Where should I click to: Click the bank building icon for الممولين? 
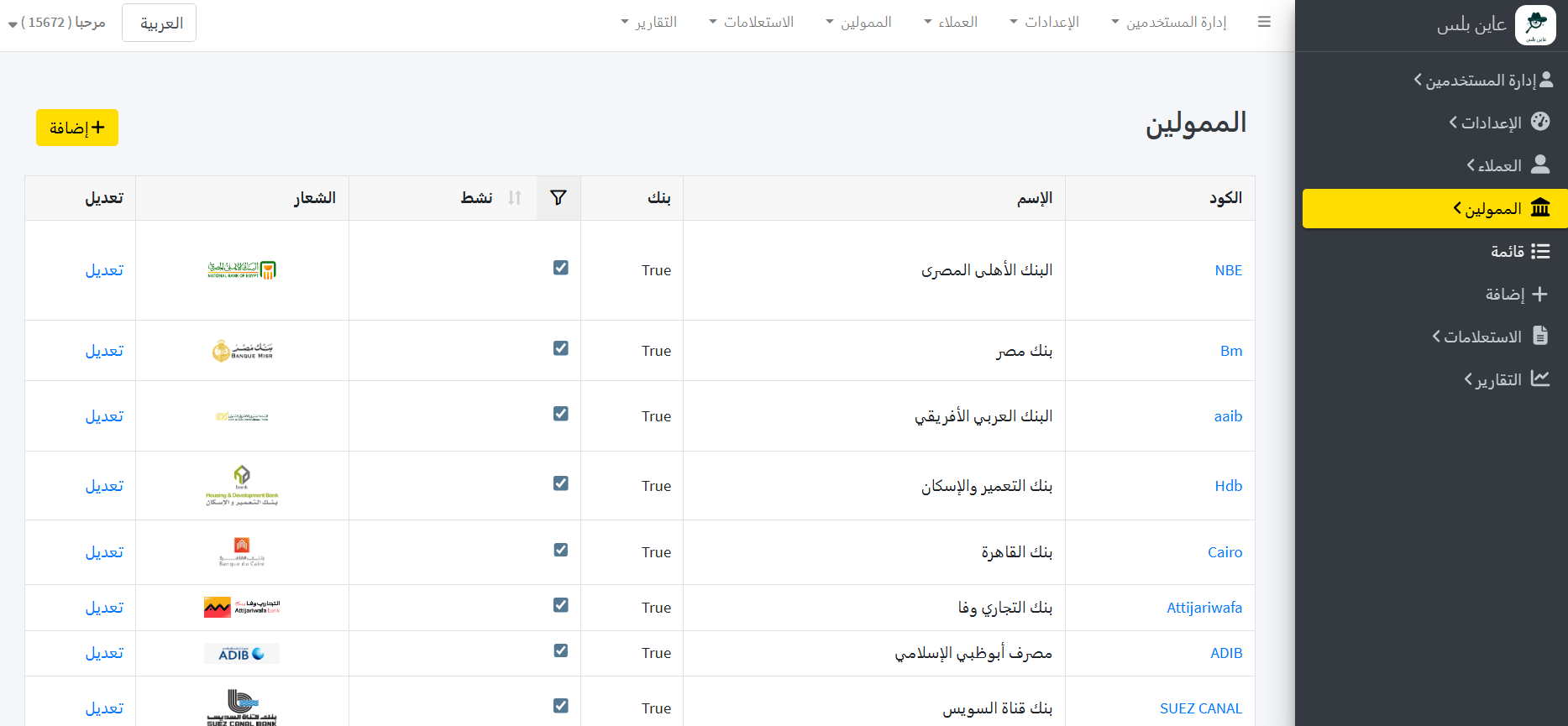click(x=1540, y=208)
